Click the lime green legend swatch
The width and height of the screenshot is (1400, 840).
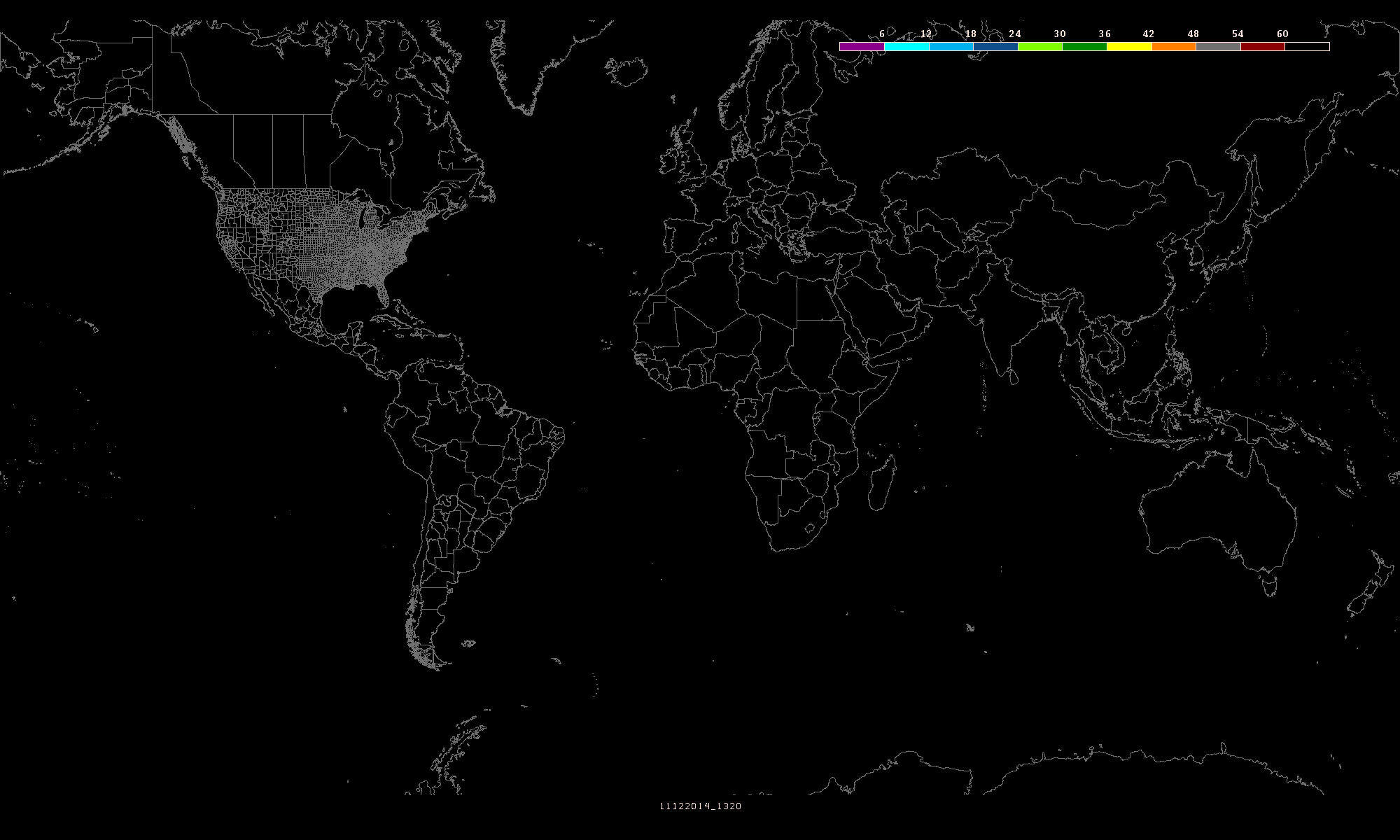coord(1040,47)
